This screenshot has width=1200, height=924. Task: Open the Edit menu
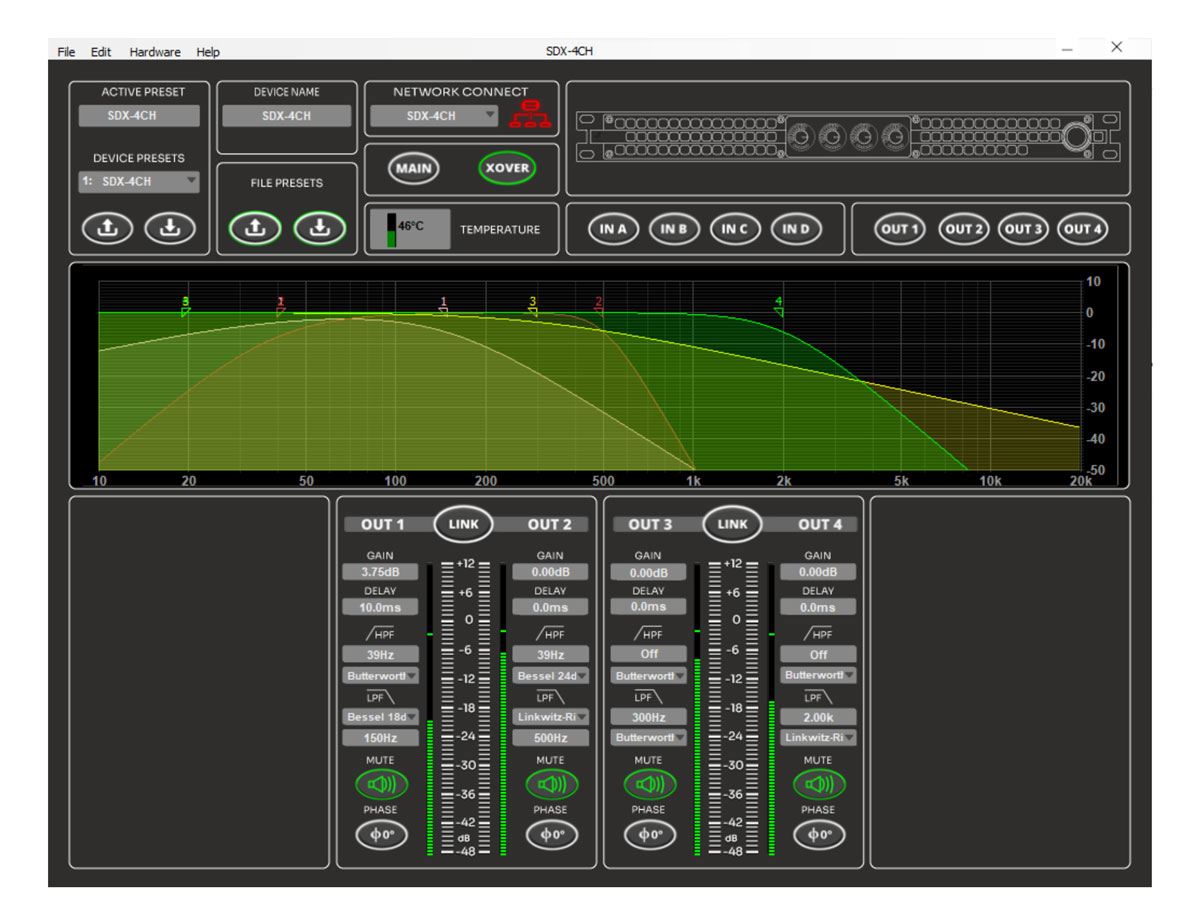tap(101, 52)
